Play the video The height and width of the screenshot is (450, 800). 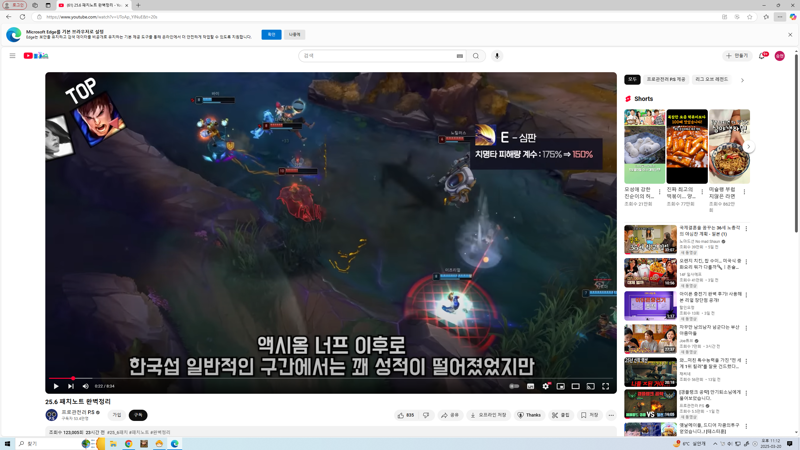(x=56, y=386)
